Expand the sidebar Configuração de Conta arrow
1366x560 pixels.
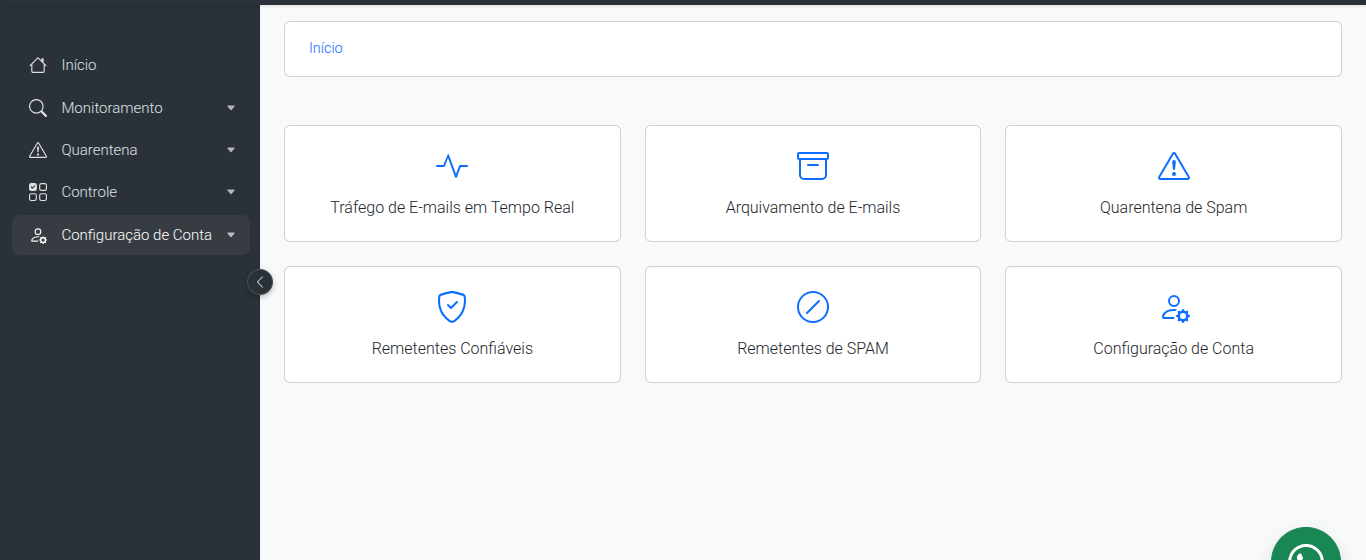(231, 235)
